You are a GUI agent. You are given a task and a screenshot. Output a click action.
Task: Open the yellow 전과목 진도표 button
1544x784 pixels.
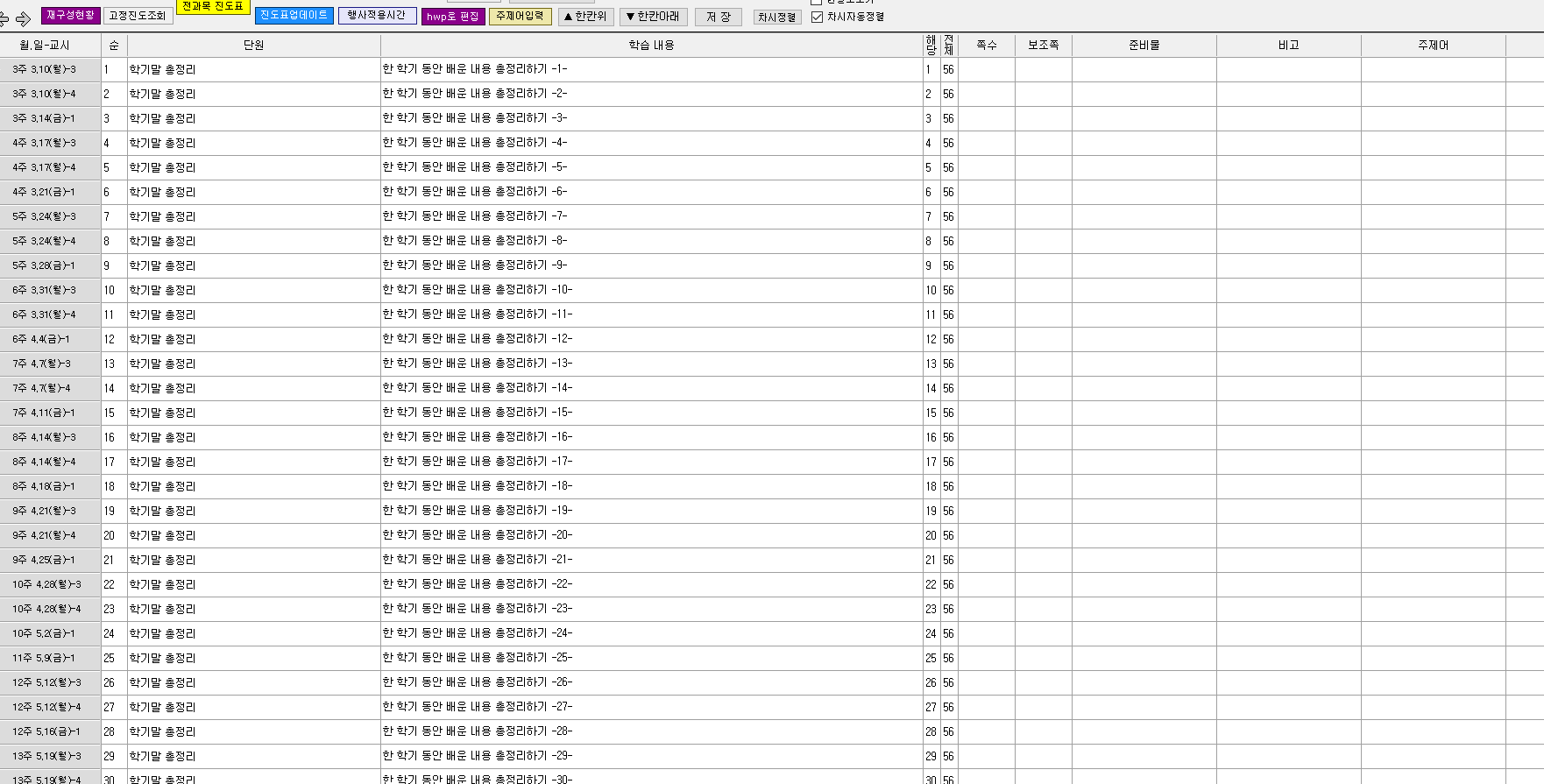(213, 6)
